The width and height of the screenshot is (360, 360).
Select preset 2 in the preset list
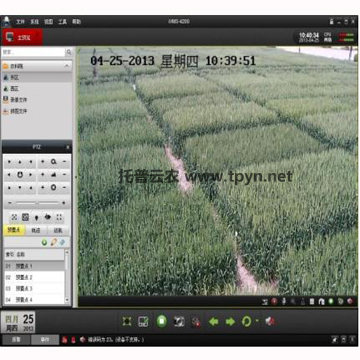(34, 277)
